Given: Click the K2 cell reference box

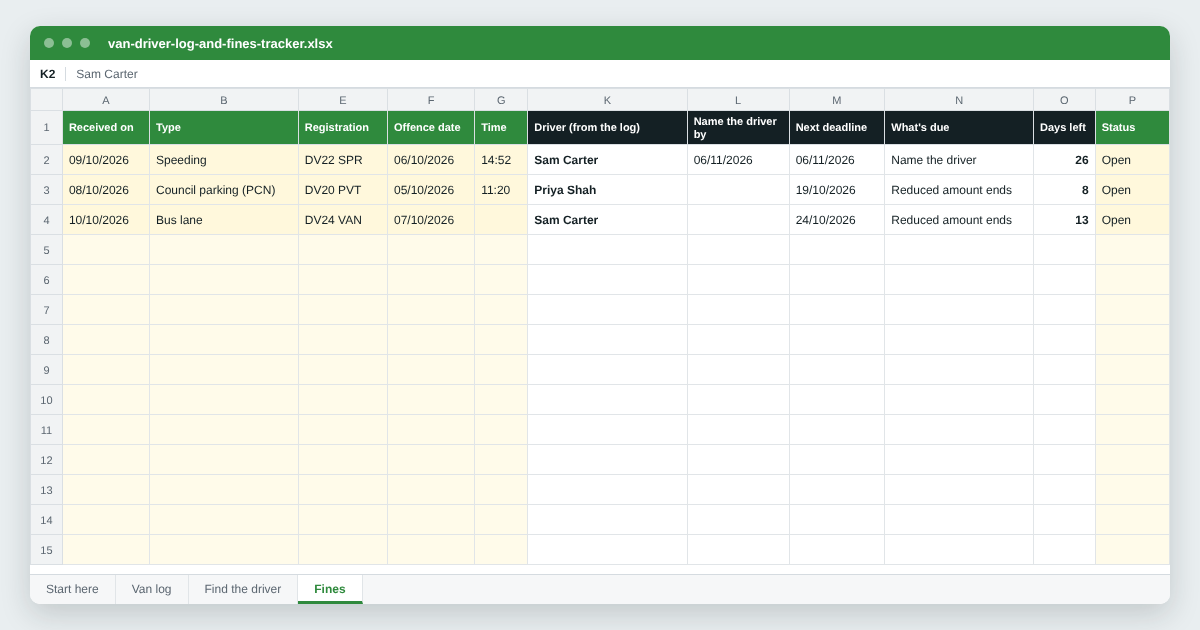Looking at the screenshot, I should coord(48,74).
